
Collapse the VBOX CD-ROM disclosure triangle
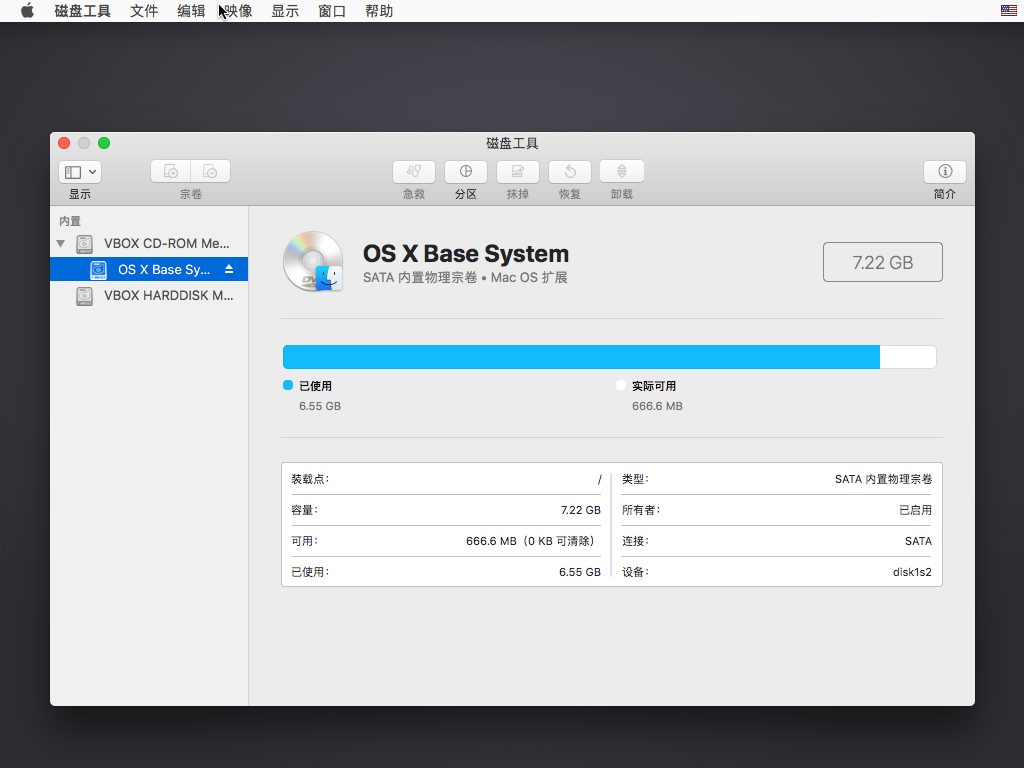tap(61, 243)
